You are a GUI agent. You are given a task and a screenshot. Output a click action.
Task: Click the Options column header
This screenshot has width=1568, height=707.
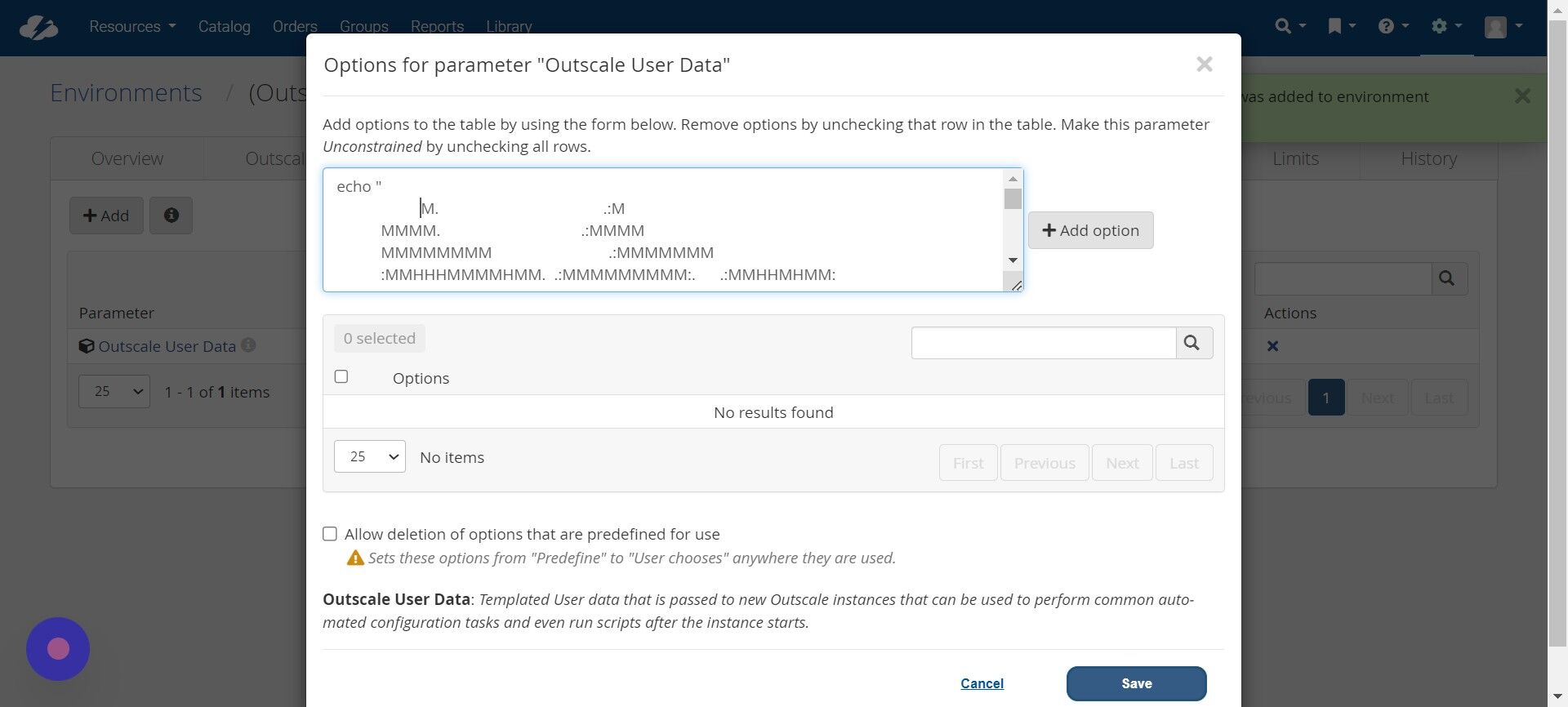click(x=421, y=378)
